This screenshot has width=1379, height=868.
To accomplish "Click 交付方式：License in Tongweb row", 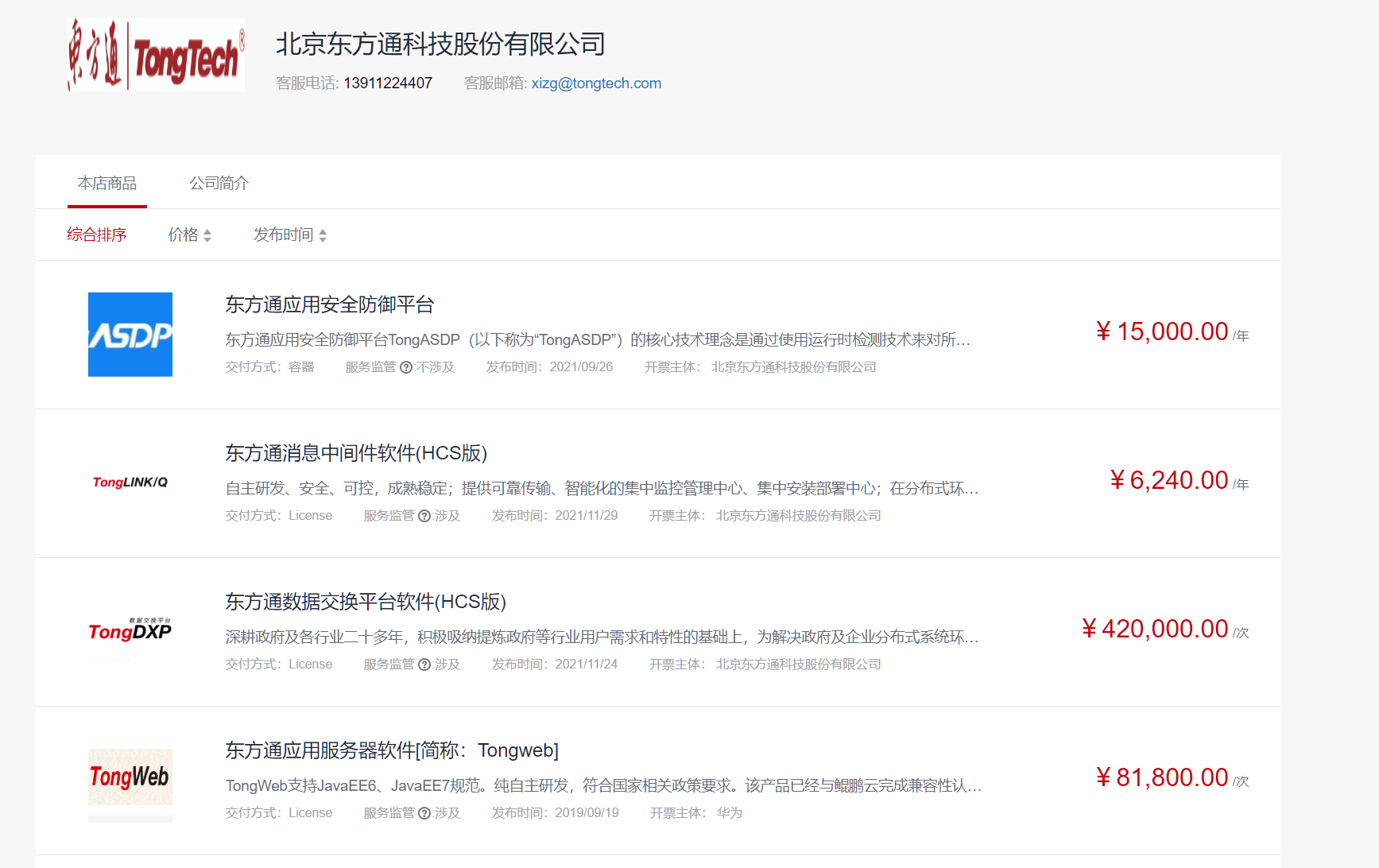I will click(279, 813).
